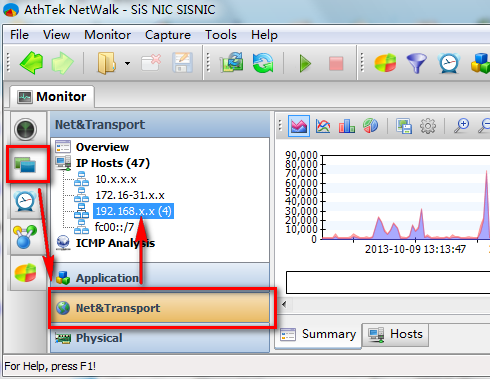Click the purple filter funnel icon
This screenshot has height=379, width=490.
pyautogui.click(x=417, y=63)
